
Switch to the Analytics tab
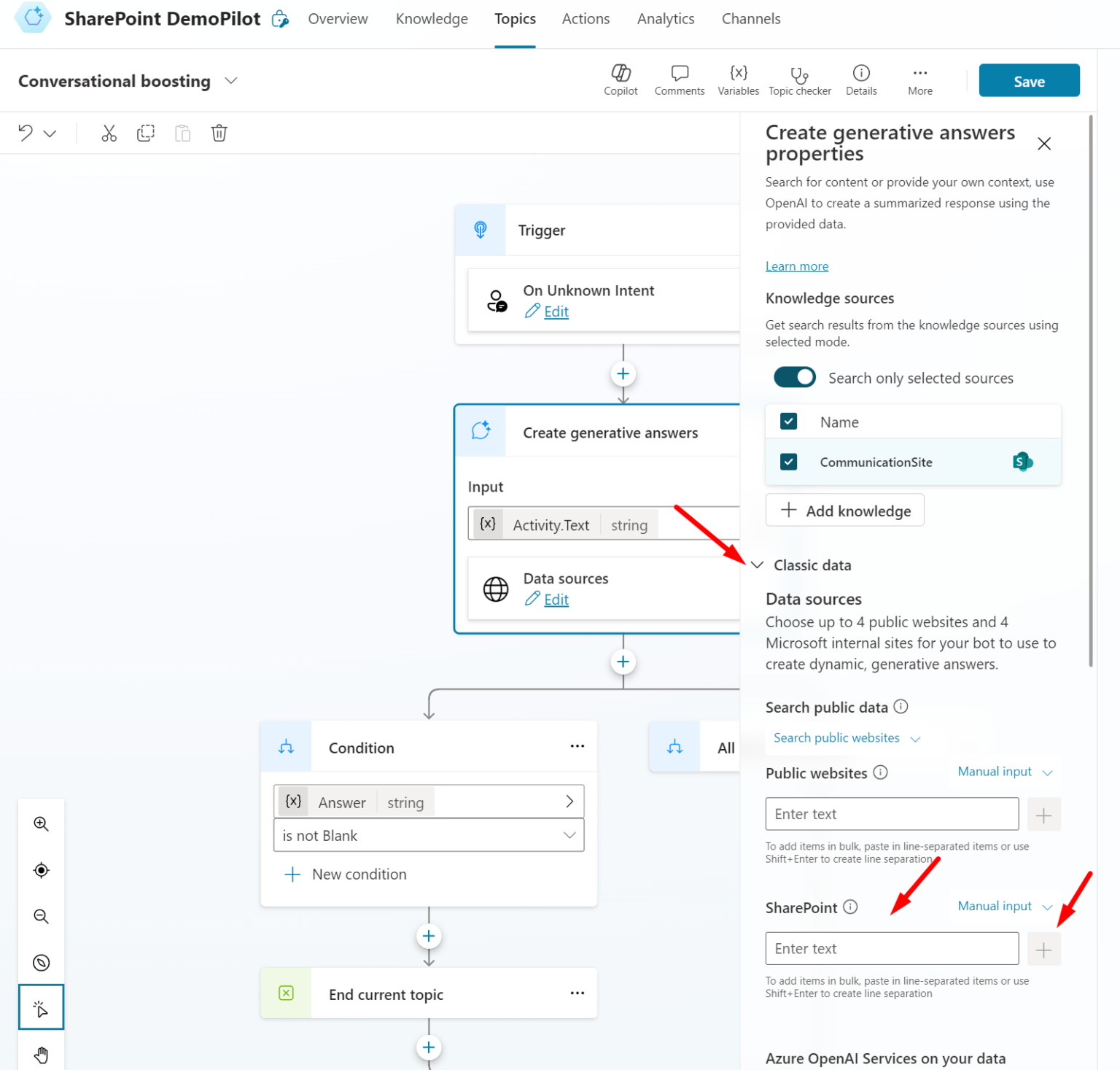[x=665, y=19]
